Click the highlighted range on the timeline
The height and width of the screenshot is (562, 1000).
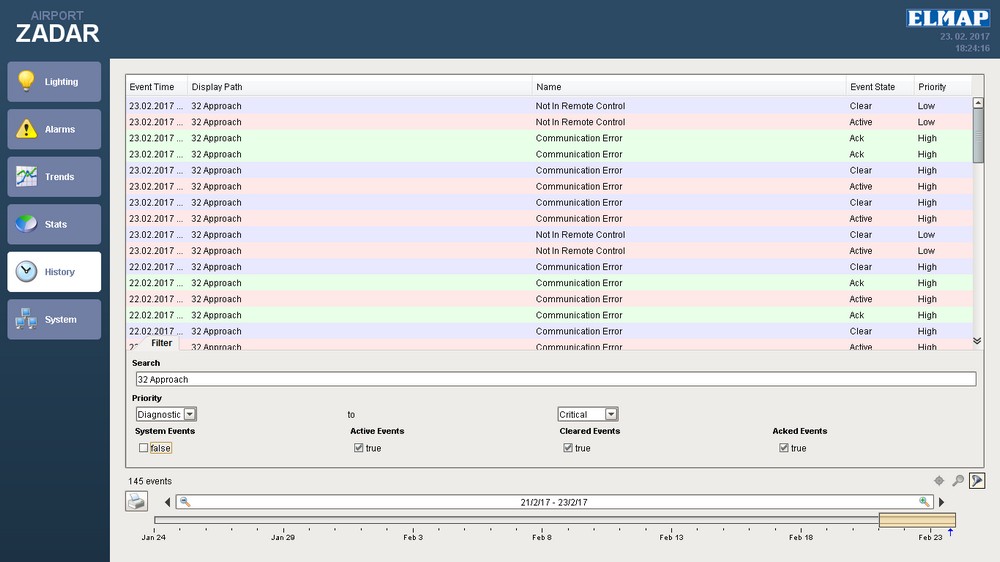click(x=917, y=520)
